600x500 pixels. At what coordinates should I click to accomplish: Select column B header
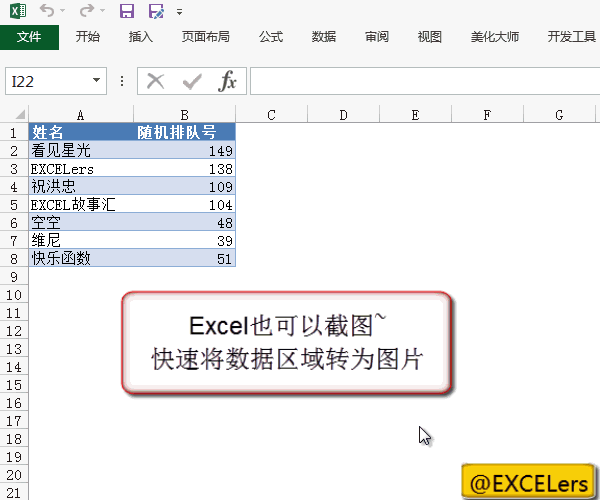185,115
